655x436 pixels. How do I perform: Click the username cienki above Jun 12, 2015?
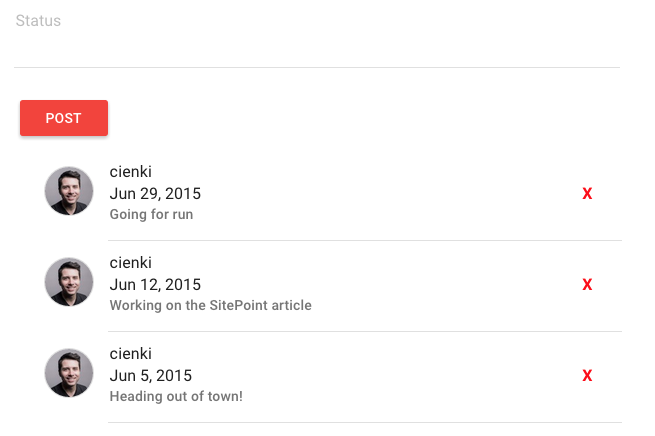(130, 263)
